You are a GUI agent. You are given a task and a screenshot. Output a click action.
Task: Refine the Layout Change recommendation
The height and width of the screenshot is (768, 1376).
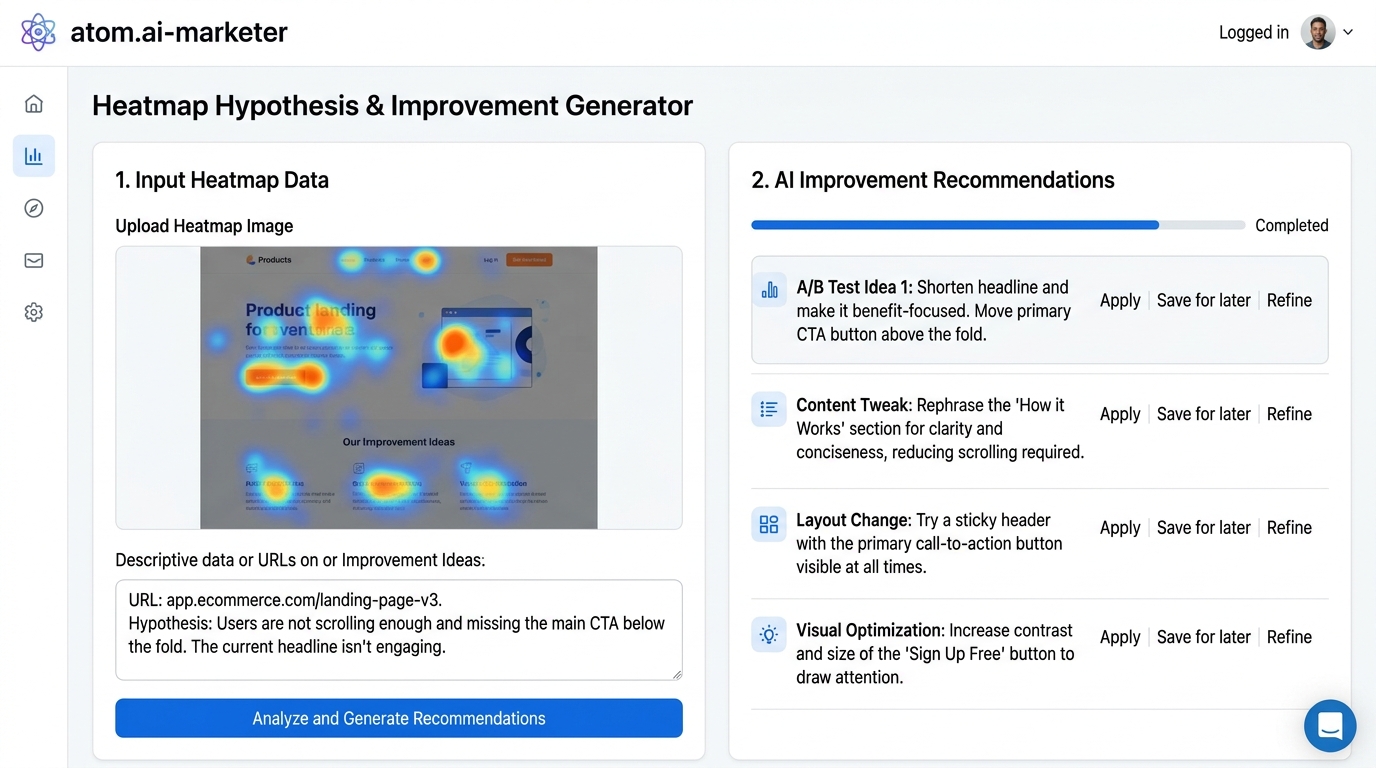[1289, 528]
